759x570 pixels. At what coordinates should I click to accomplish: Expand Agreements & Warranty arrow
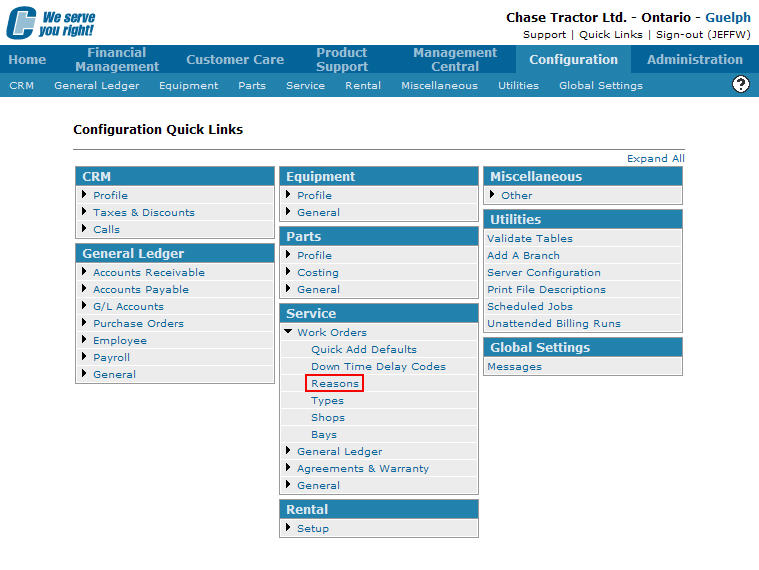click(288, 467)
